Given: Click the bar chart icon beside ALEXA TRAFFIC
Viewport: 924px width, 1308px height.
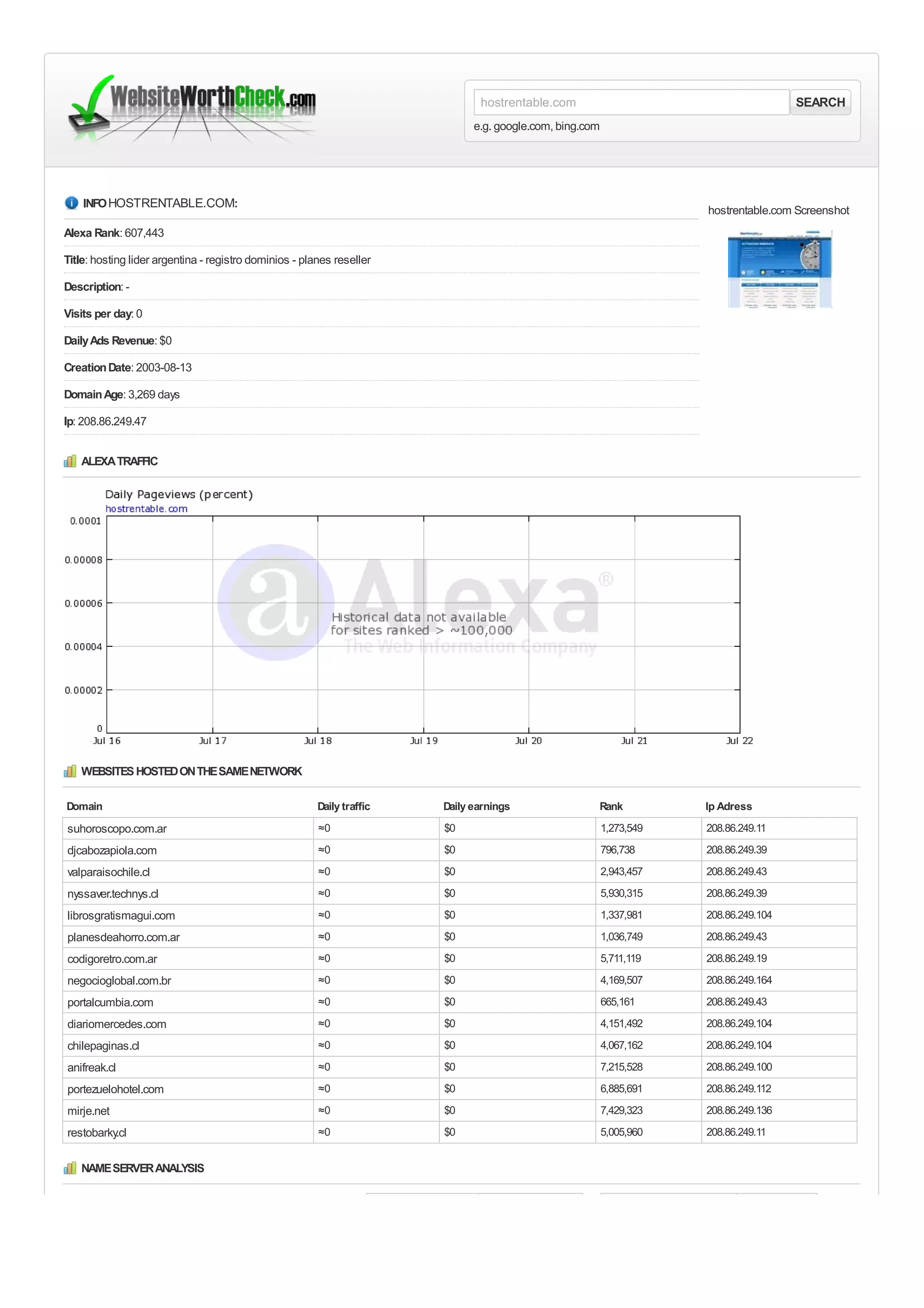Looking at the screenshot, I should click(69, 461).
